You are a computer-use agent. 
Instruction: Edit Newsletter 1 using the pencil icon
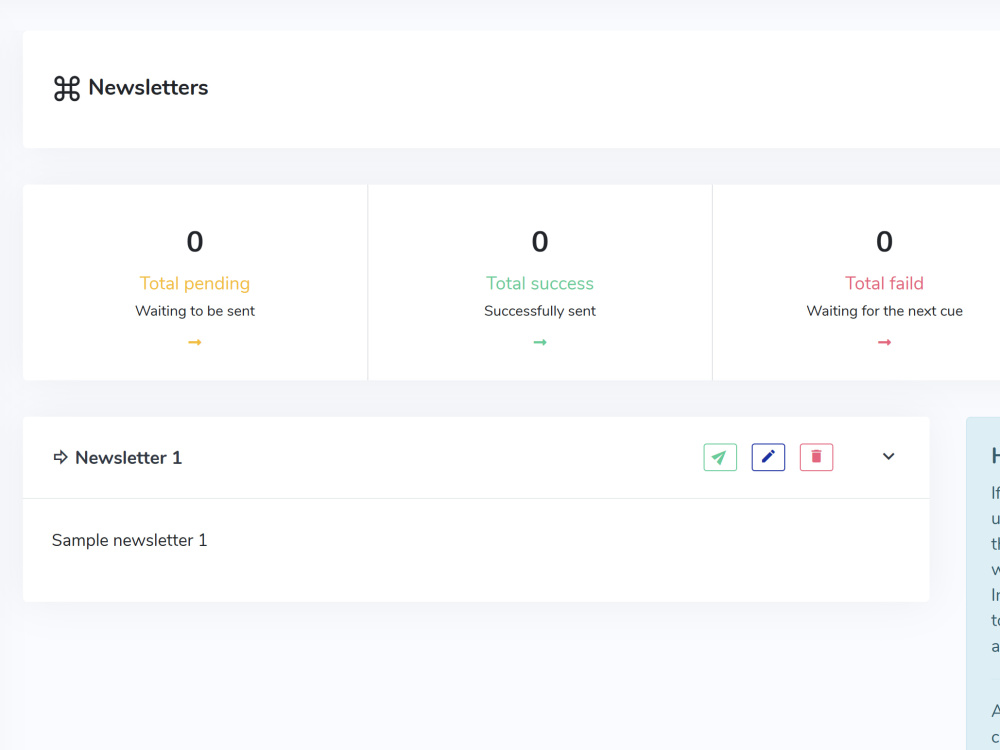point(768,457)
